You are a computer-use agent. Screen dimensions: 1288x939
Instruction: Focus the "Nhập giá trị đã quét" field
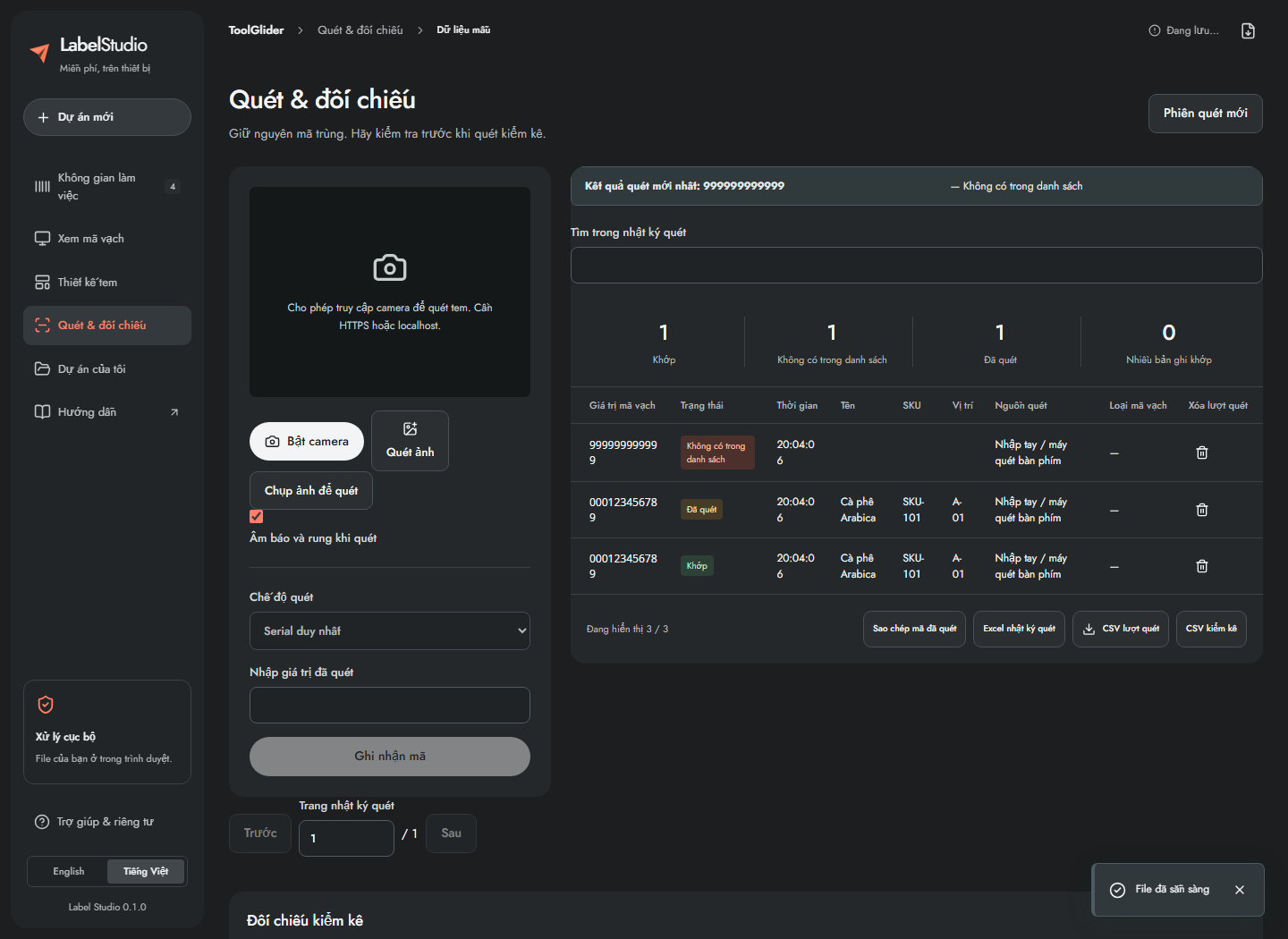[x=390, y=706]
